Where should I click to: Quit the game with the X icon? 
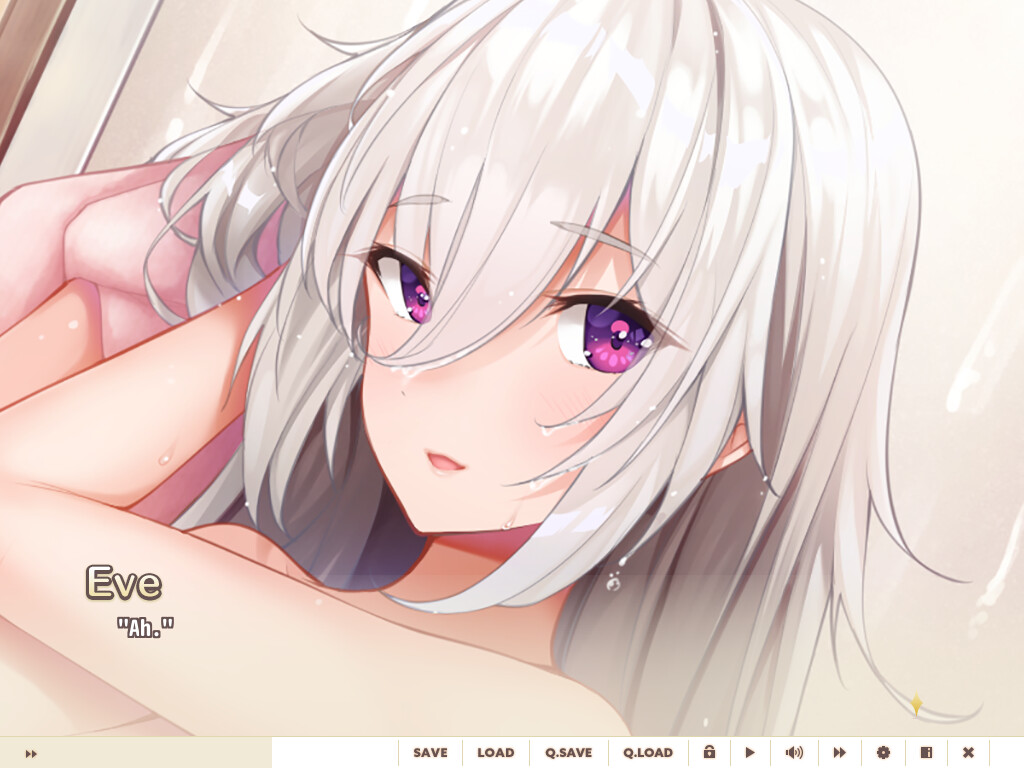967,752
